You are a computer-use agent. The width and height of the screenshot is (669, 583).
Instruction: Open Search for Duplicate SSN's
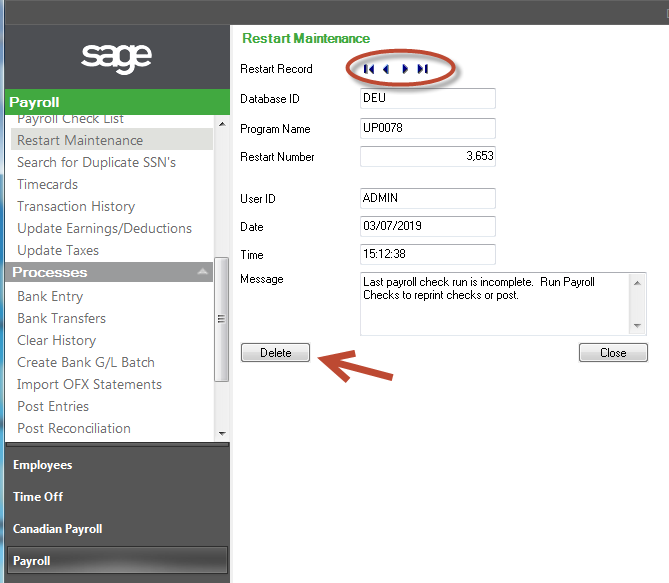coord(96,163)
